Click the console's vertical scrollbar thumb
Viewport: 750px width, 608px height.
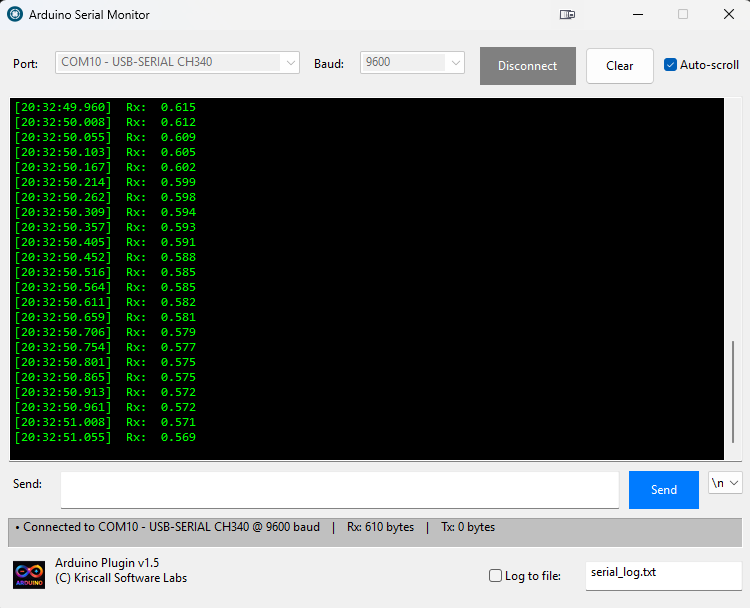[733, 391]
